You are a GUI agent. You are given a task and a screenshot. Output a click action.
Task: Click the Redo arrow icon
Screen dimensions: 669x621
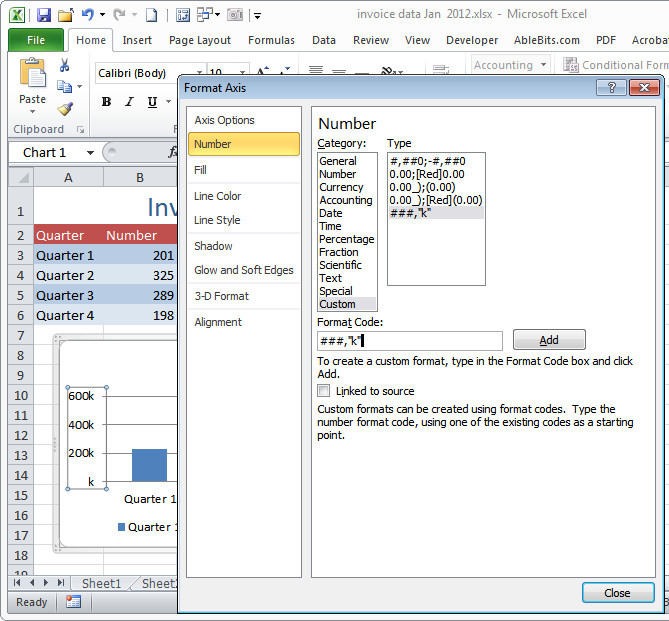coord(119,15)
